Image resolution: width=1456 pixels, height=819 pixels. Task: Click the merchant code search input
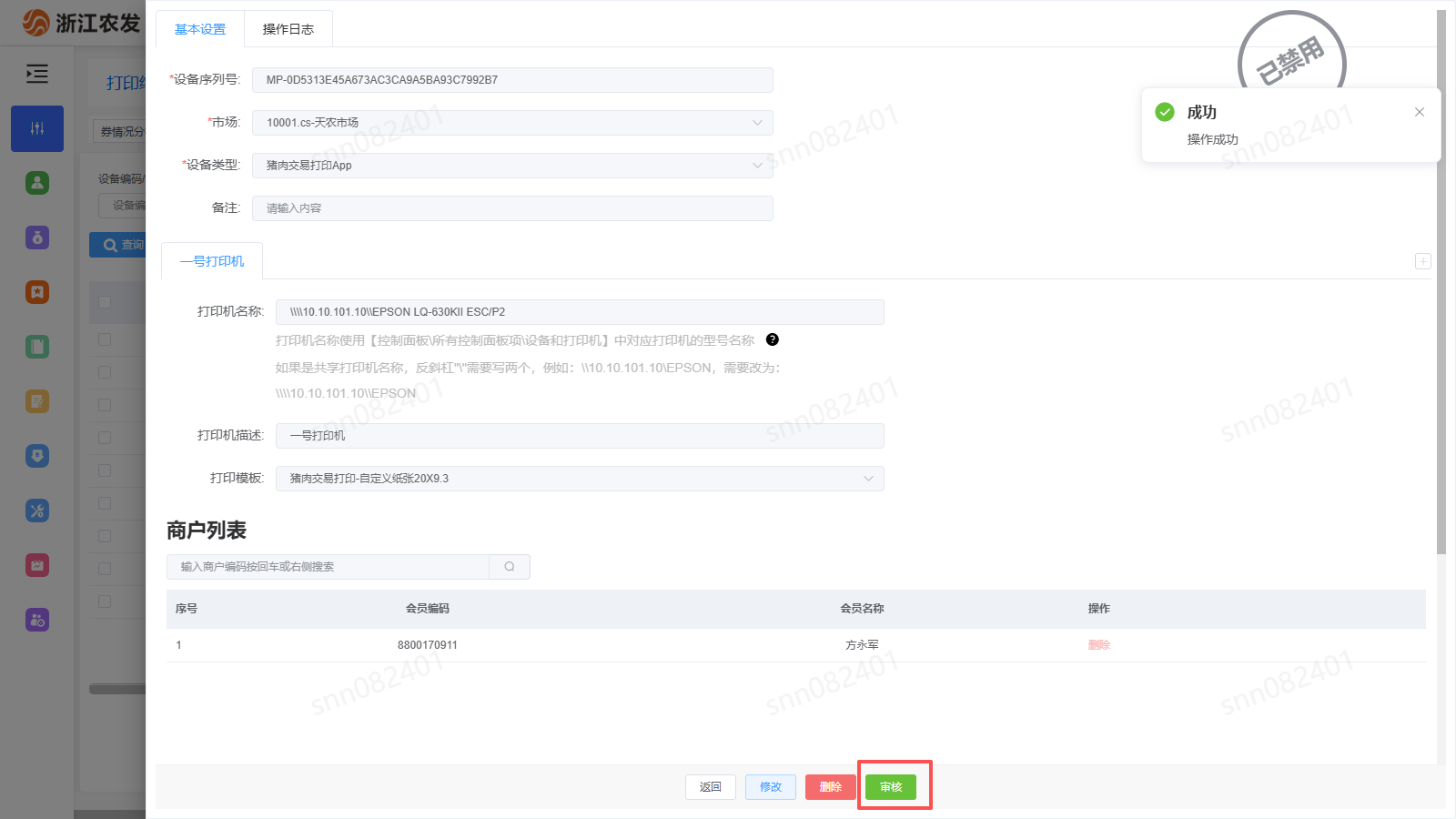point(329,567)
